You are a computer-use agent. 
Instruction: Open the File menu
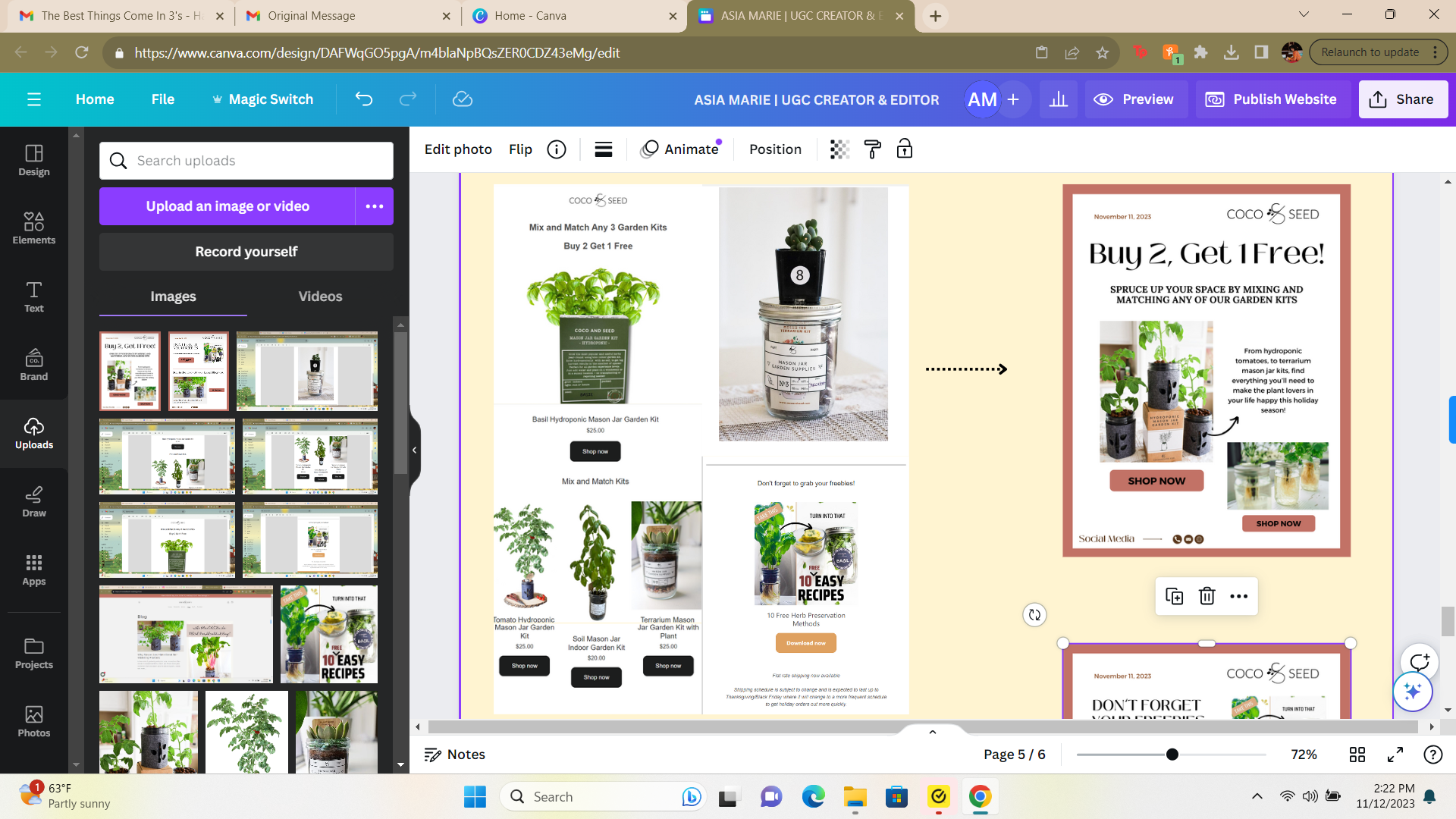pyautogui.click(x=162, y=99)
